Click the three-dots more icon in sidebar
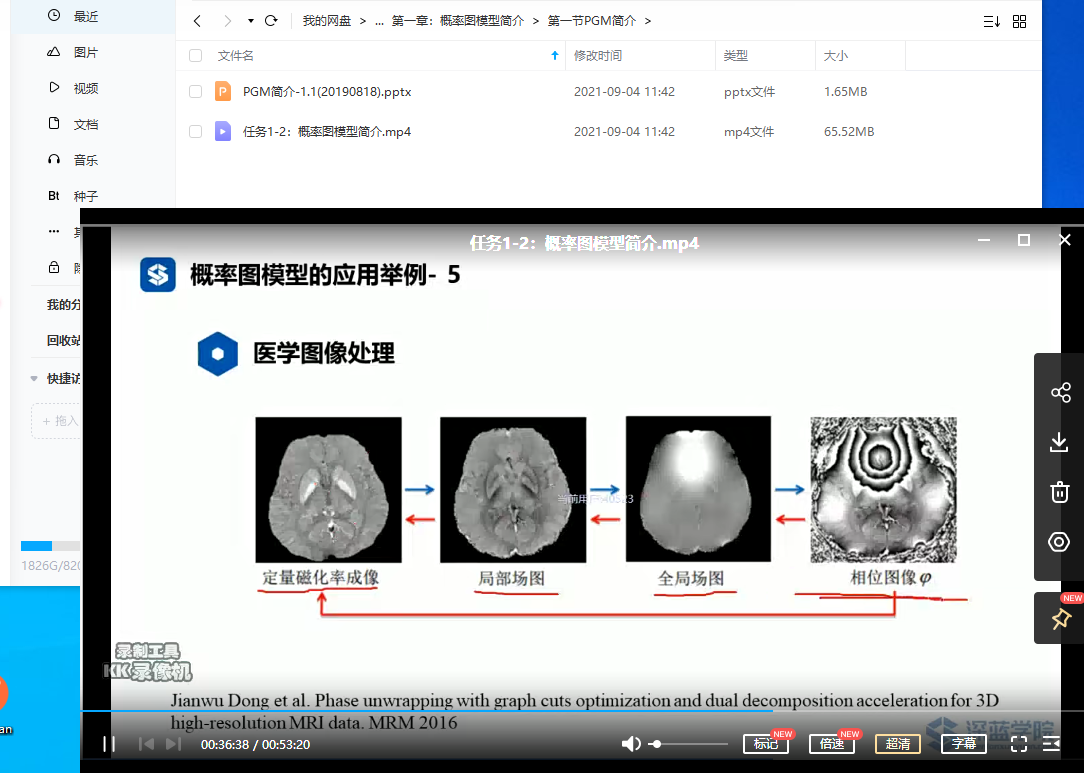The image size is (1084, 773). [x=54, y=231]
